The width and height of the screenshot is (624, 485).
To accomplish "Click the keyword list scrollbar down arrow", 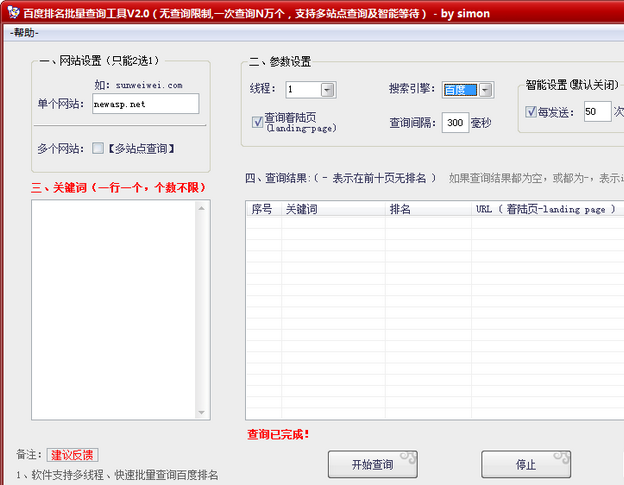I will coord(203,412).
